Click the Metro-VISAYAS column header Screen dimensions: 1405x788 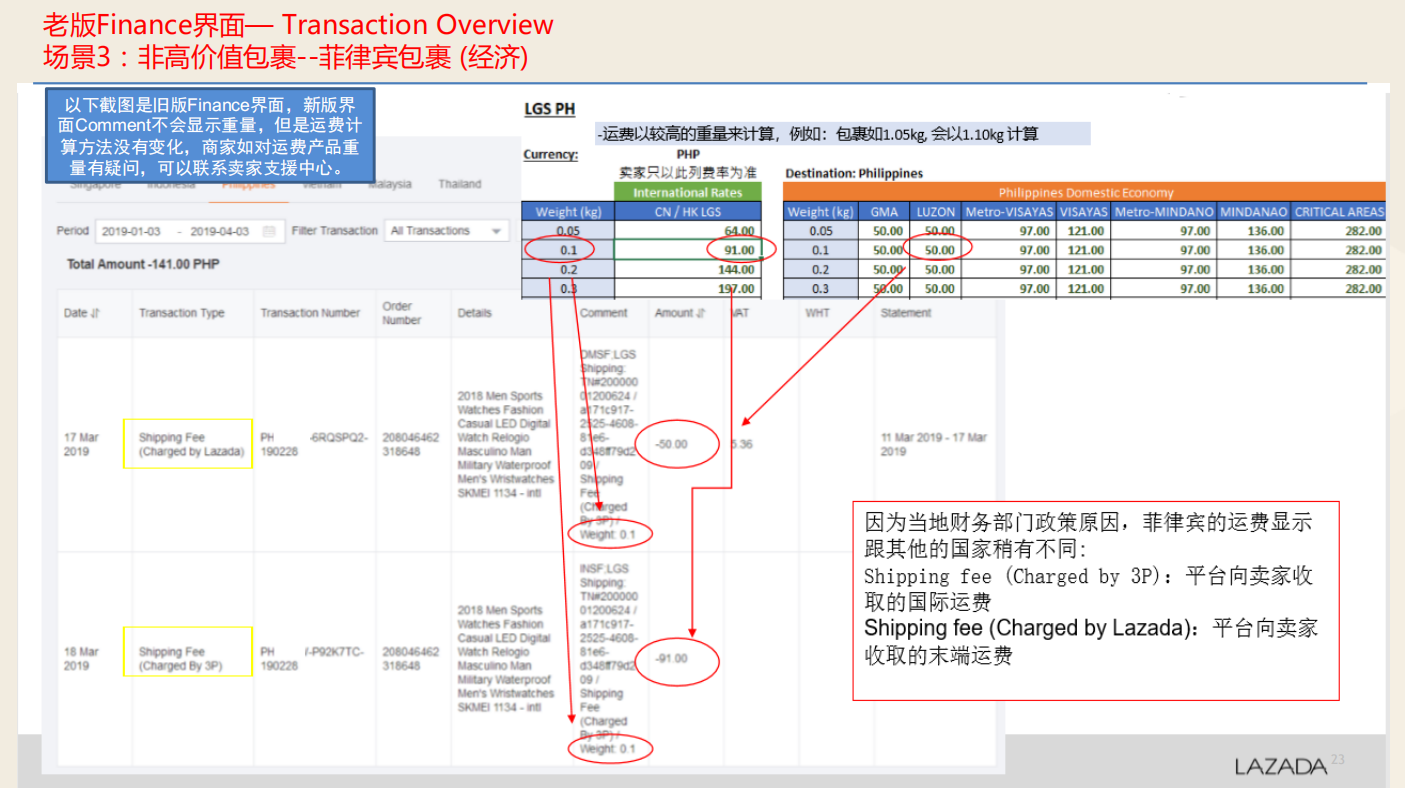1007,211
